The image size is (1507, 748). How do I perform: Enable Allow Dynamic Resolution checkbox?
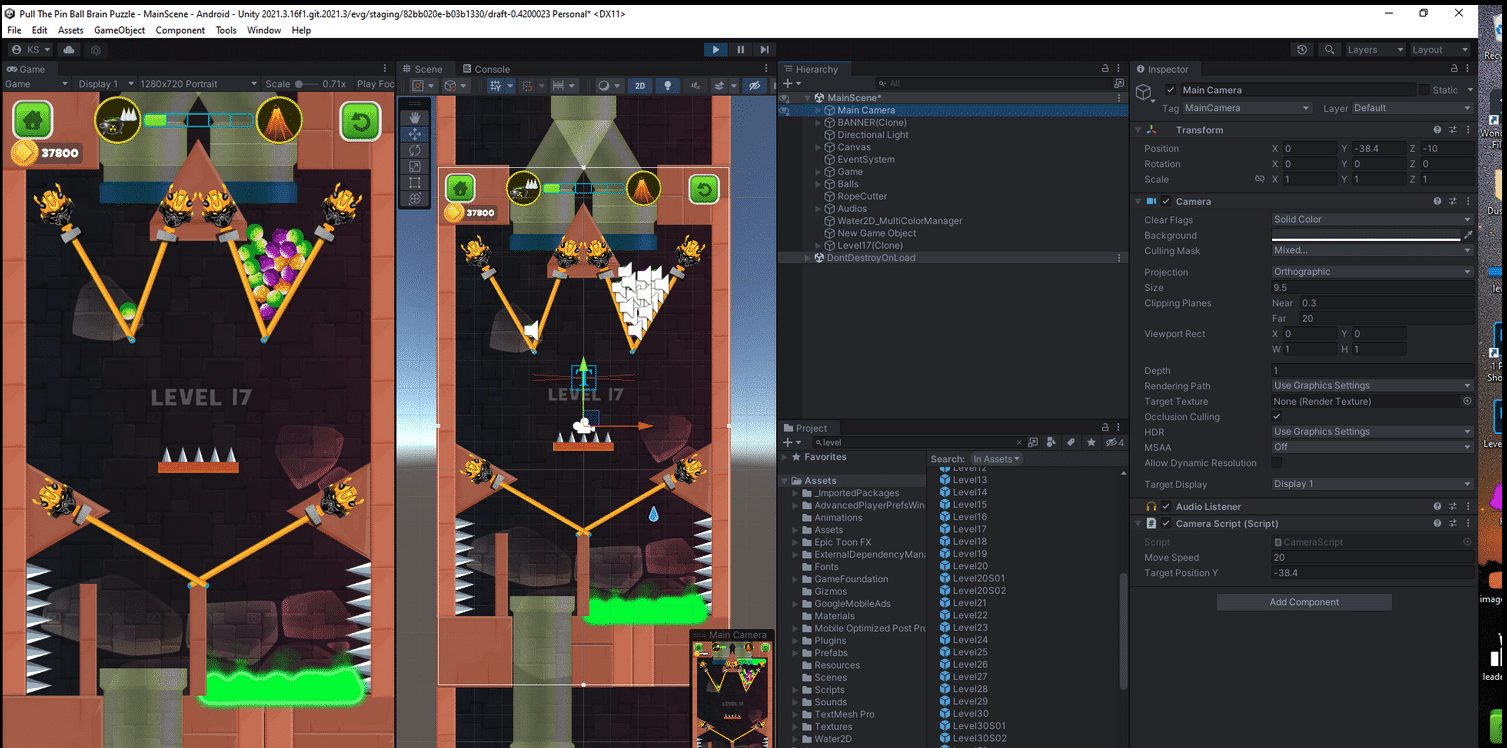(1277, 463)
